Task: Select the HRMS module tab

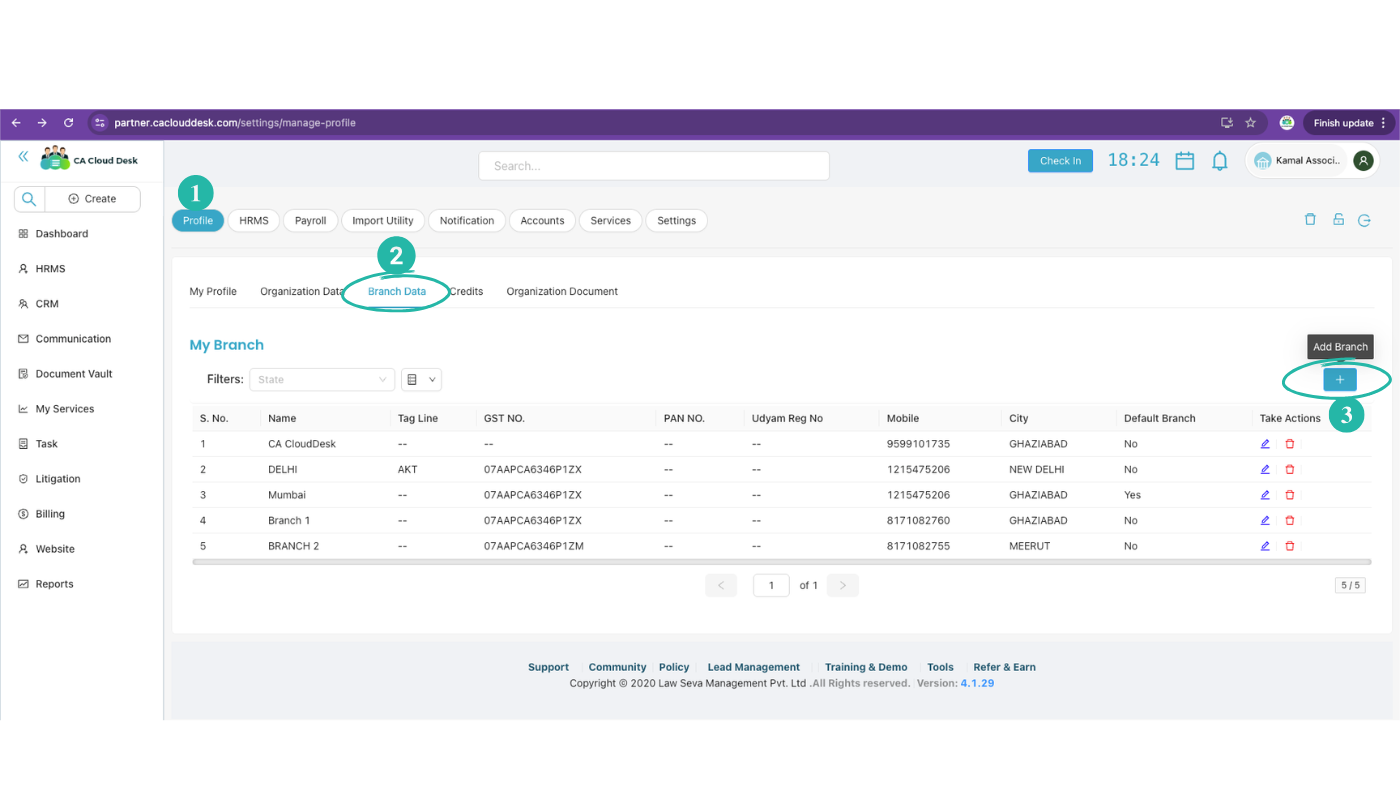Action: 253,220
